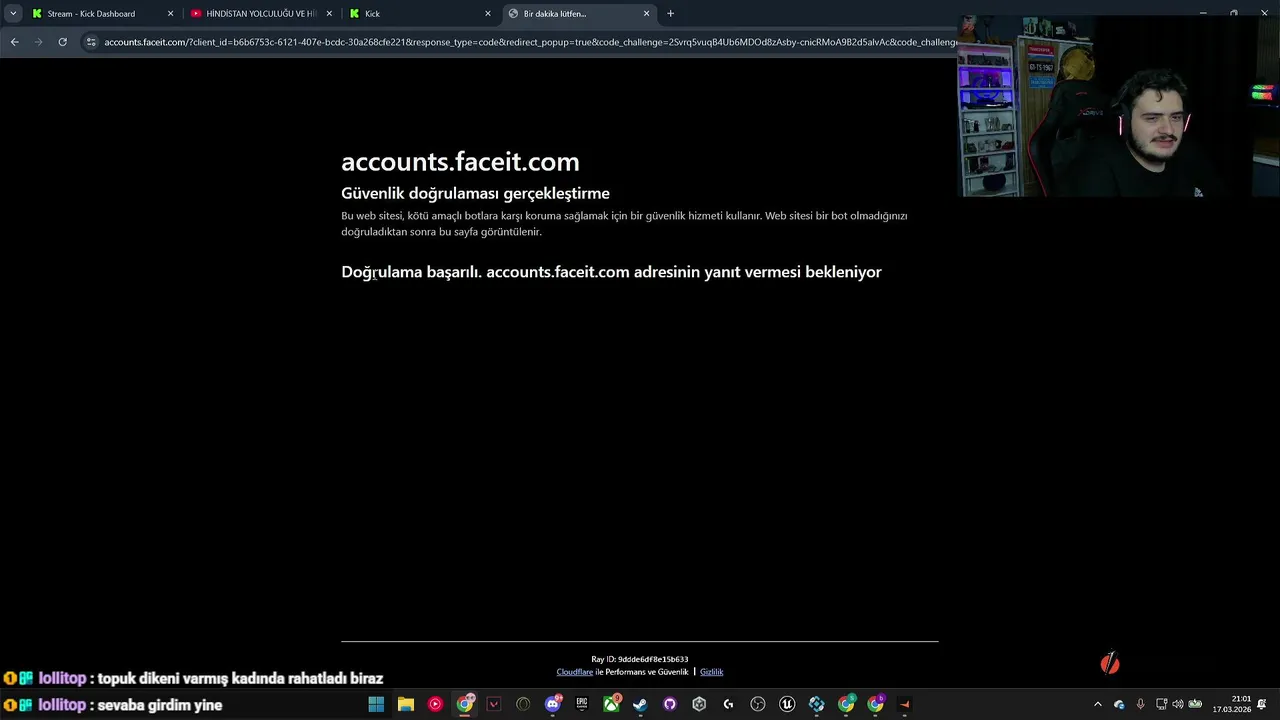Click the webcam overlay thumbnail
The width and height of the screenshot is (1280, 720).
tap(1119, 108)
